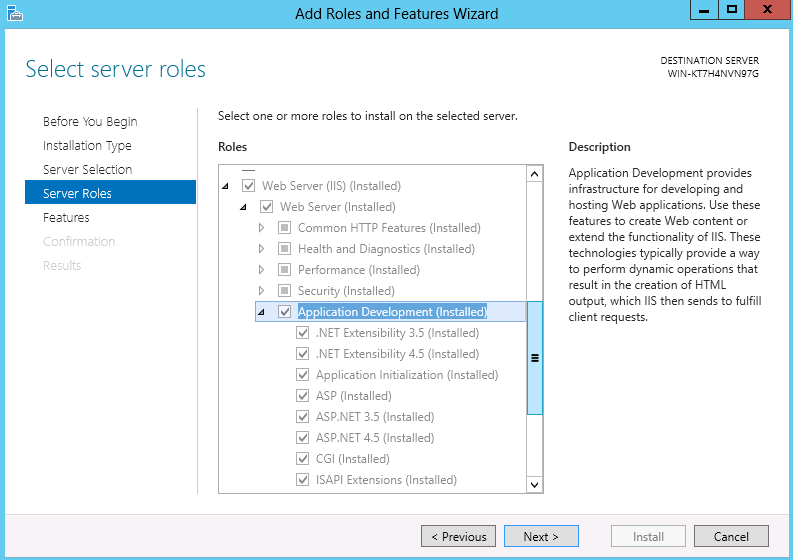Click the scroll up arrow in Roles list

coord(535,175)
